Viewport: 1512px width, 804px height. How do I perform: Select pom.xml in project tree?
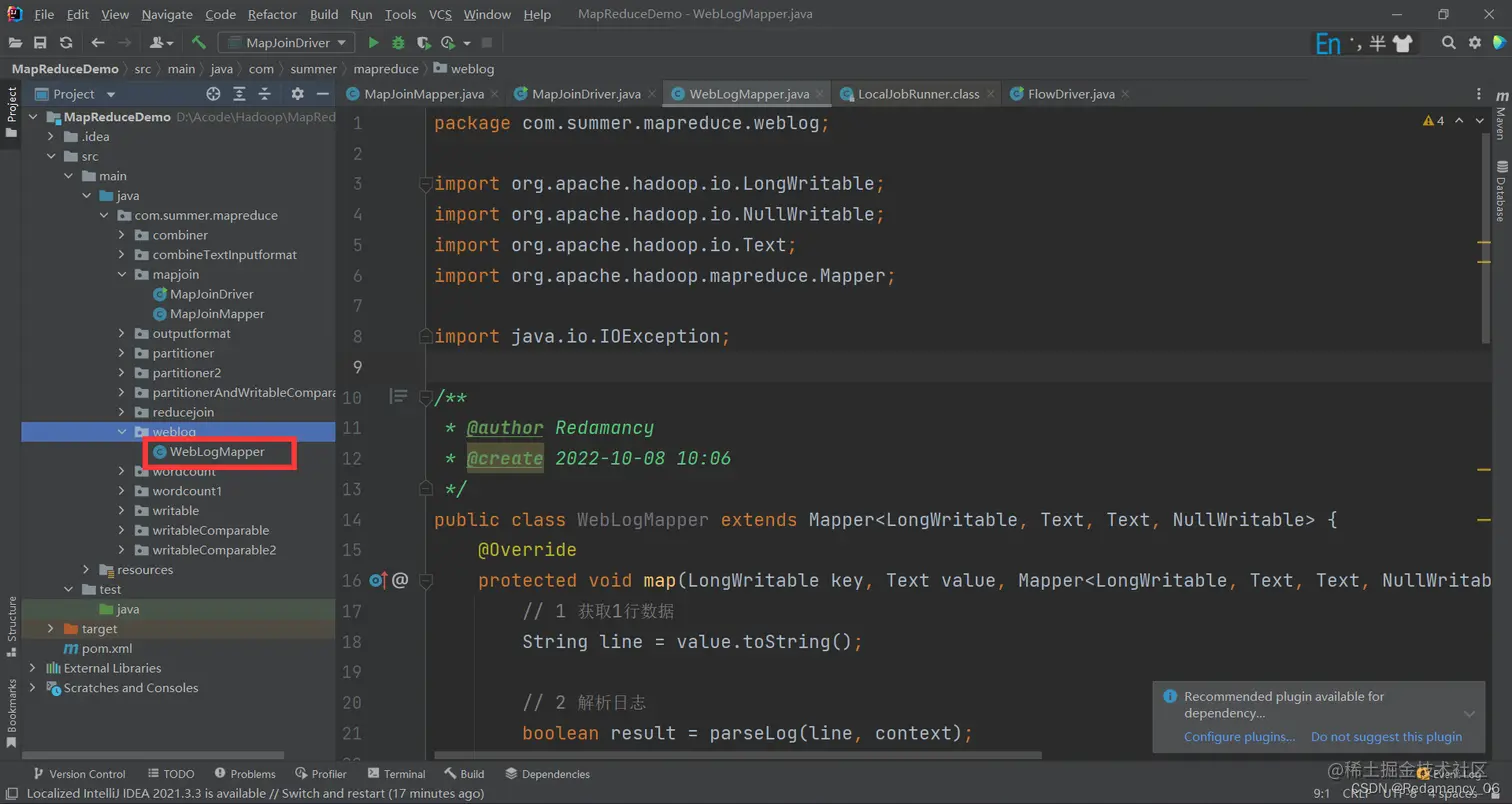click(x=97, y=648)
